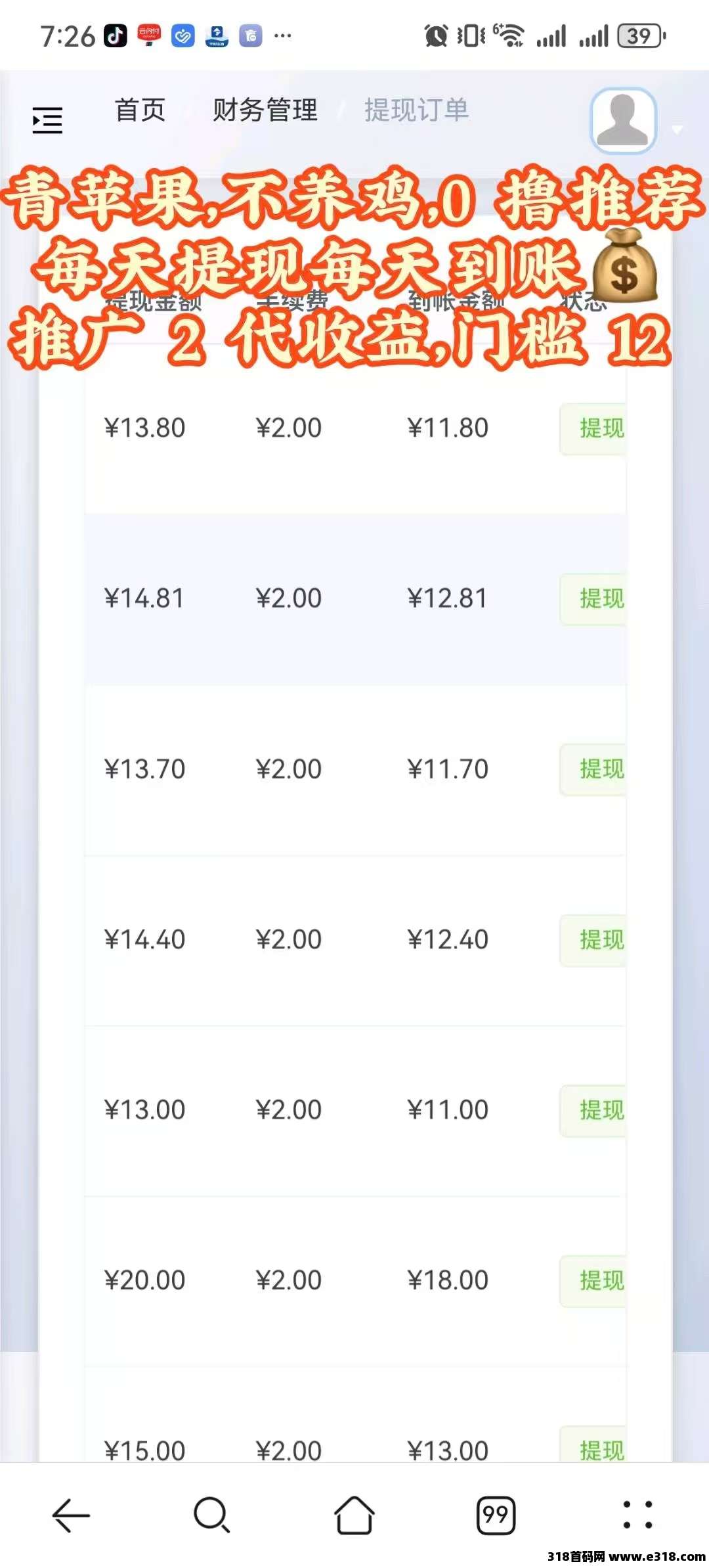Tap the browser search magnifier icon
Screen dimensions: 709x1568
211,1515
